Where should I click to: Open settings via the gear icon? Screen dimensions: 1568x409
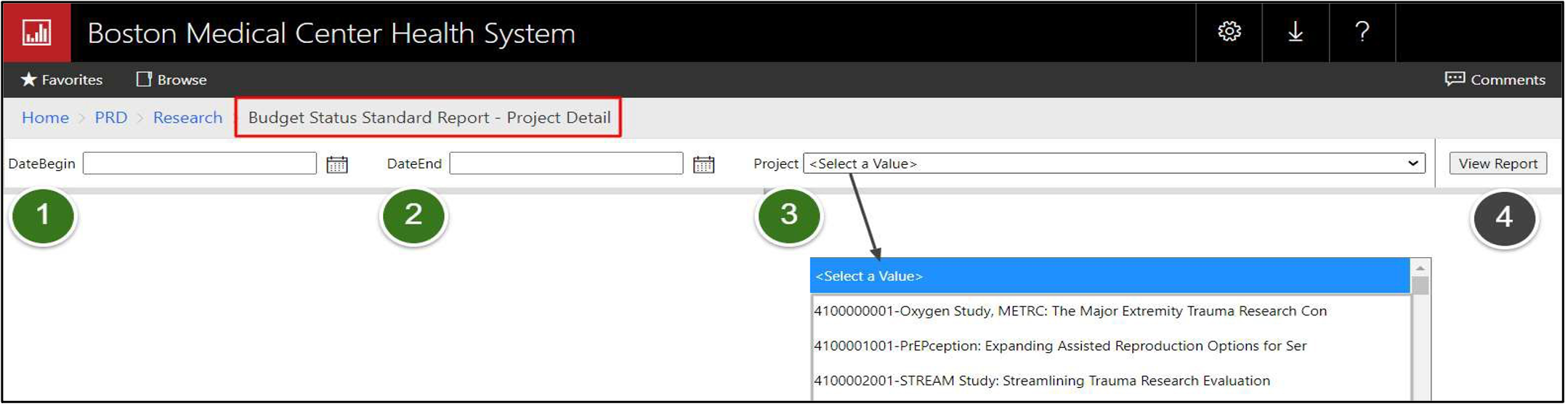coord(1229,32)
